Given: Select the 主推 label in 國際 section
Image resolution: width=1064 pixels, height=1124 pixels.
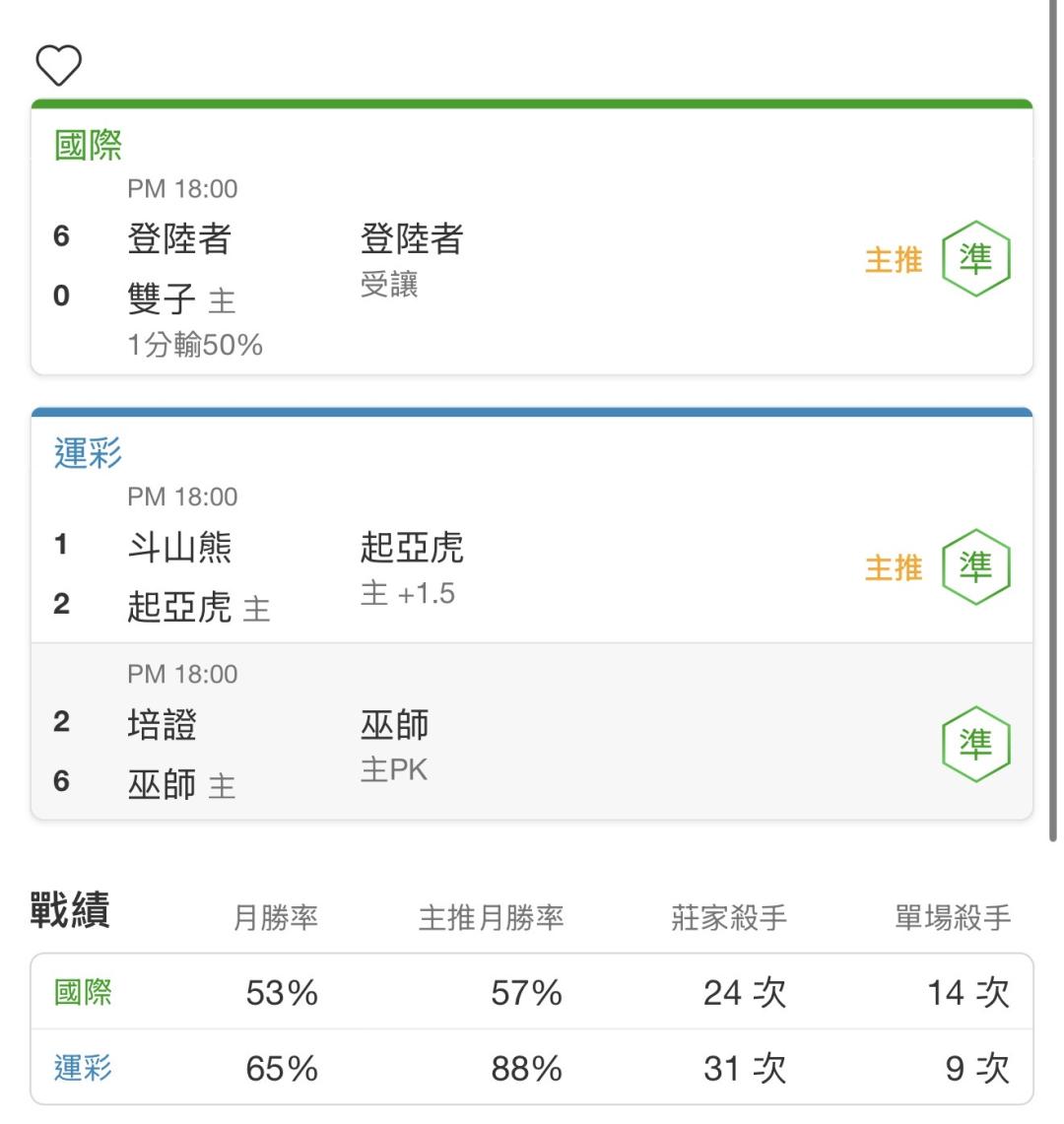Looking at the screenshot, I should [894, 259].
